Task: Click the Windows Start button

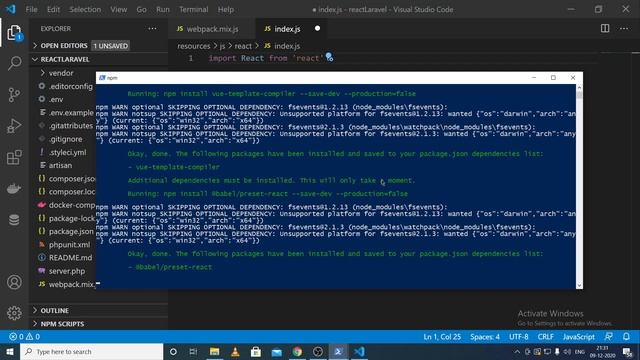Action: [x=10, y=351]
